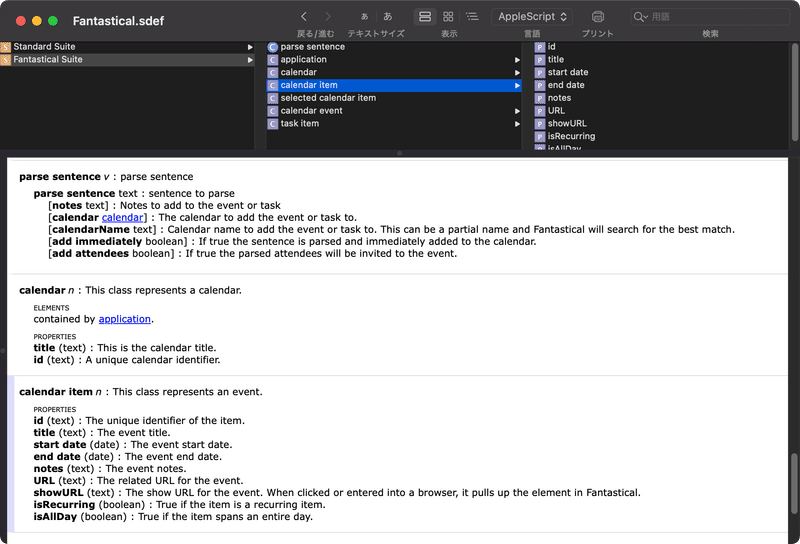Click the class icon beside calendar event
This screenshot has height=544, width=800.
coord(272,111)
